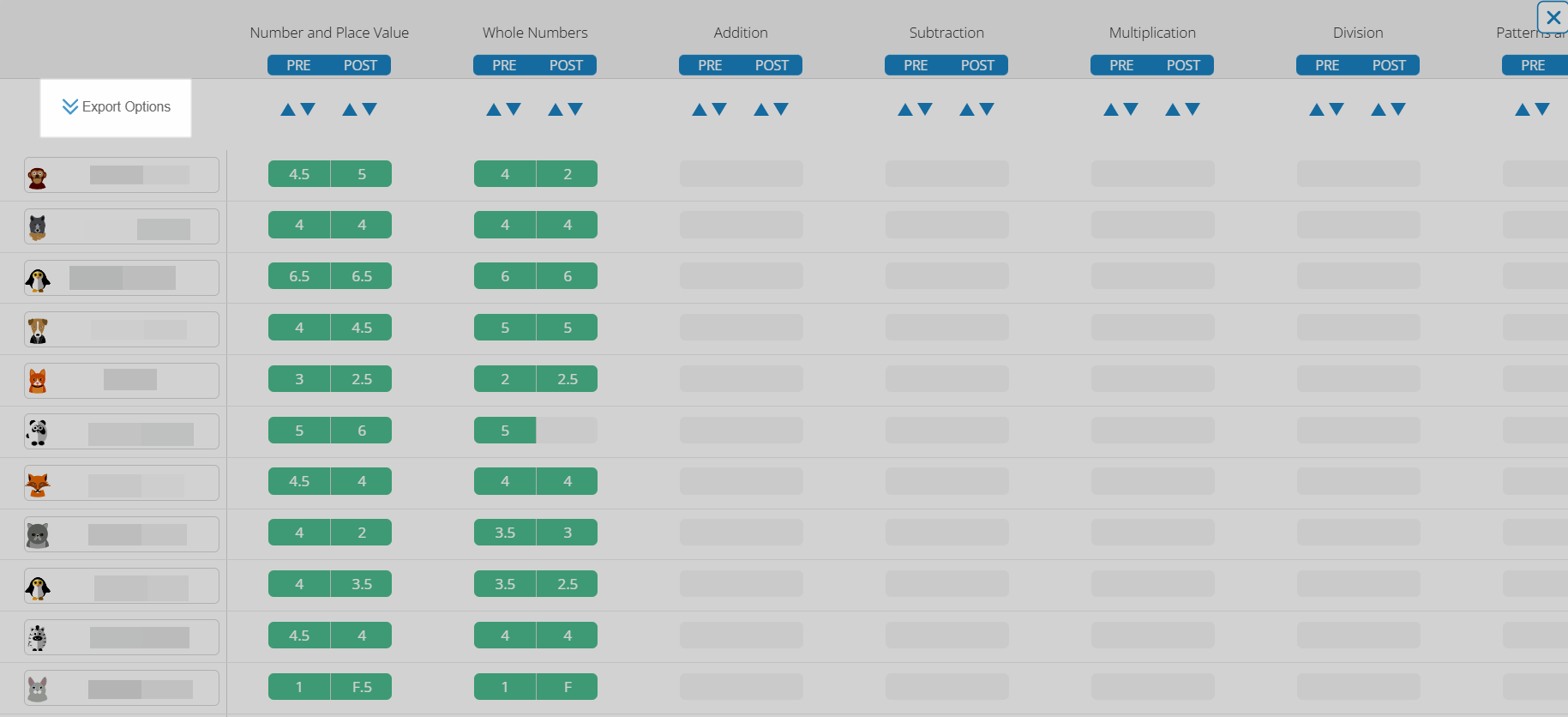Click POST under Whole Numbers
The image size is (1568, 717).
coord(566,65)
